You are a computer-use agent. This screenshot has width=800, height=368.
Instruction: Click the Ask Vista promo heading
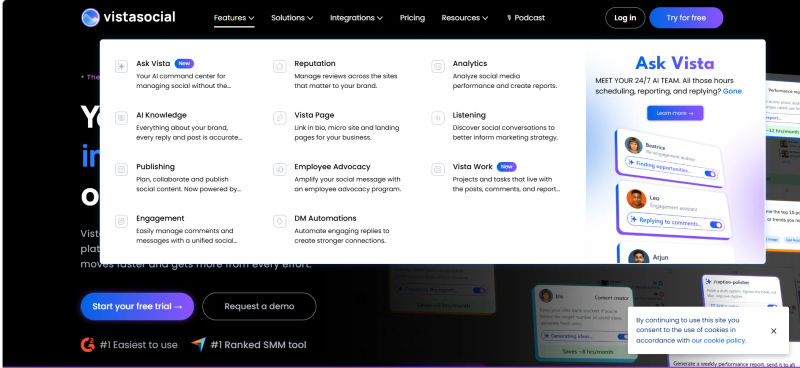pyautogui.click(x=674, y=63)
